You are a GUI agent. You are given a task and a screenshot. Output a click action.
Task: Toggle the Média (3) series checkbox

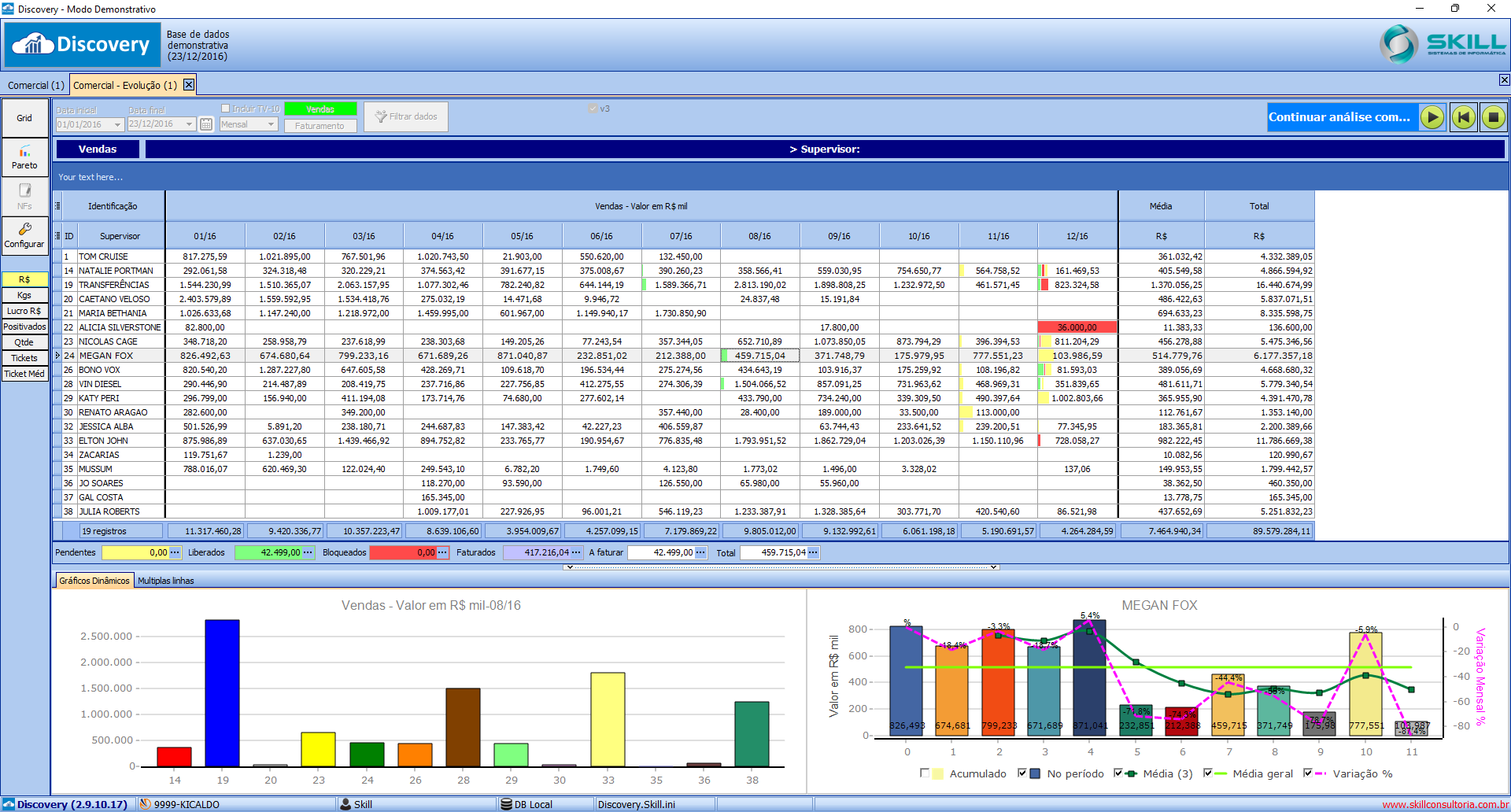tap(1118, 773)
